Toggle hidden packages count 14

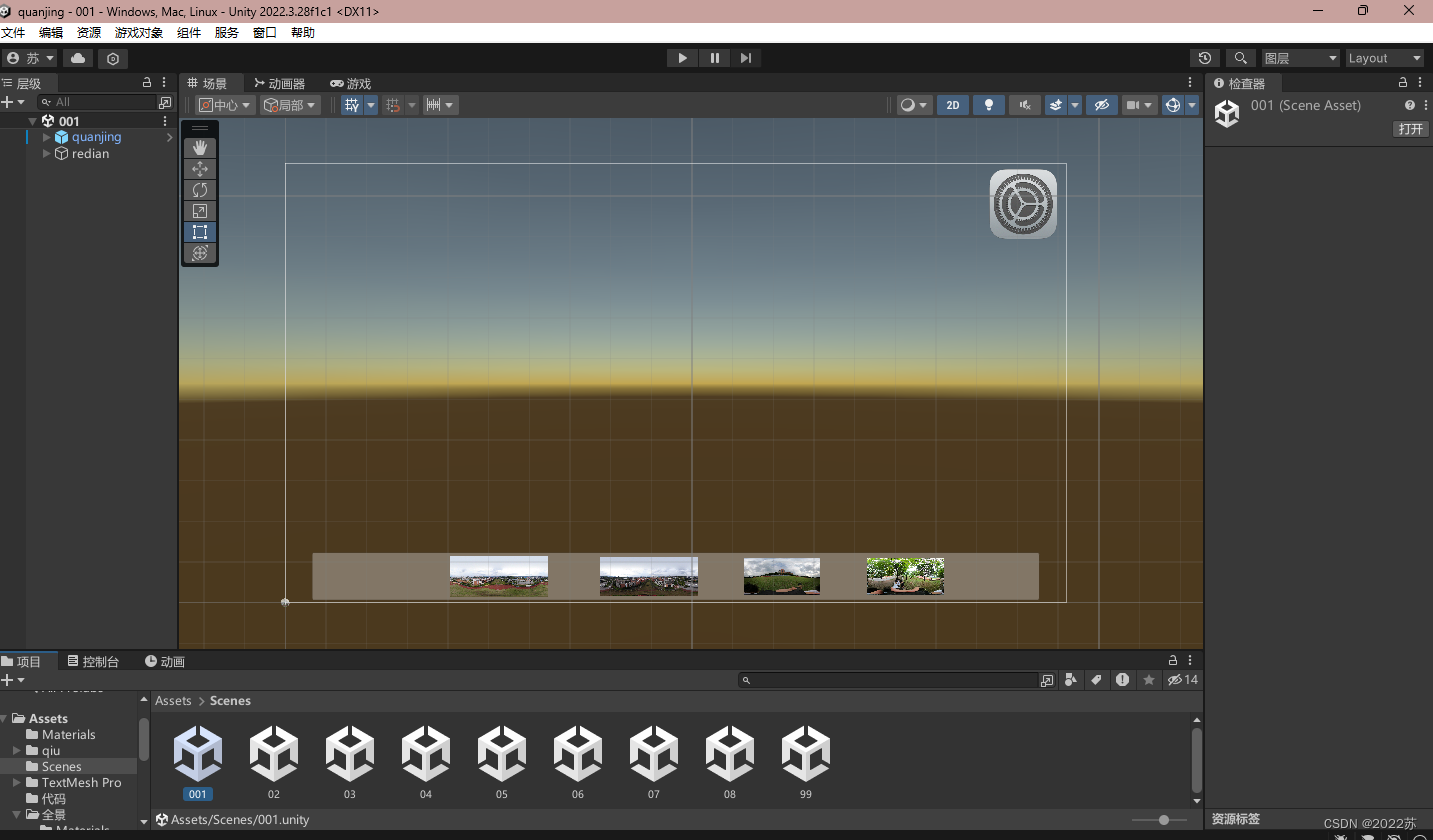[1183, 680]
